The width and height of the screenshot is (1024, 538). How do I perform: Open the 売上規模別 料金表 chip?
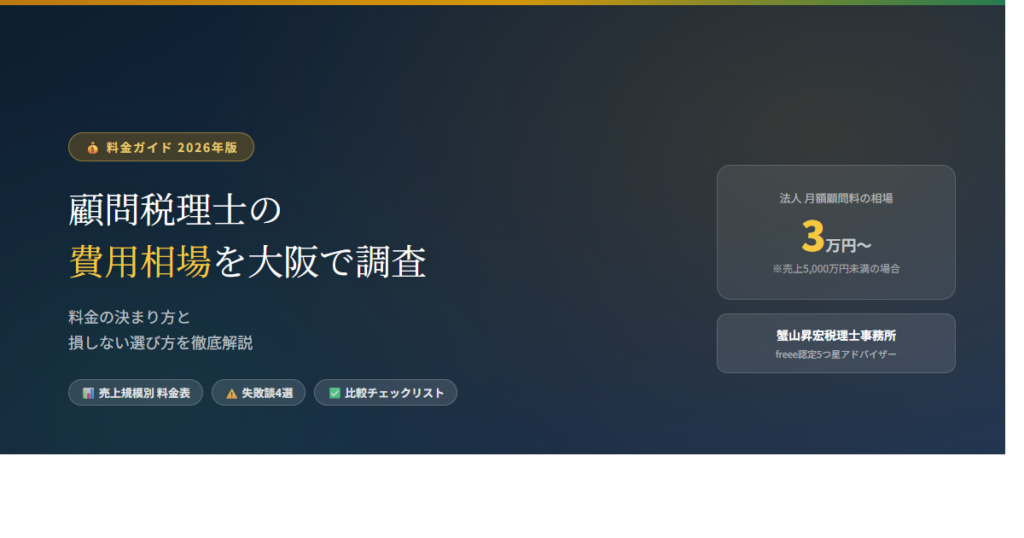(136, 393)
